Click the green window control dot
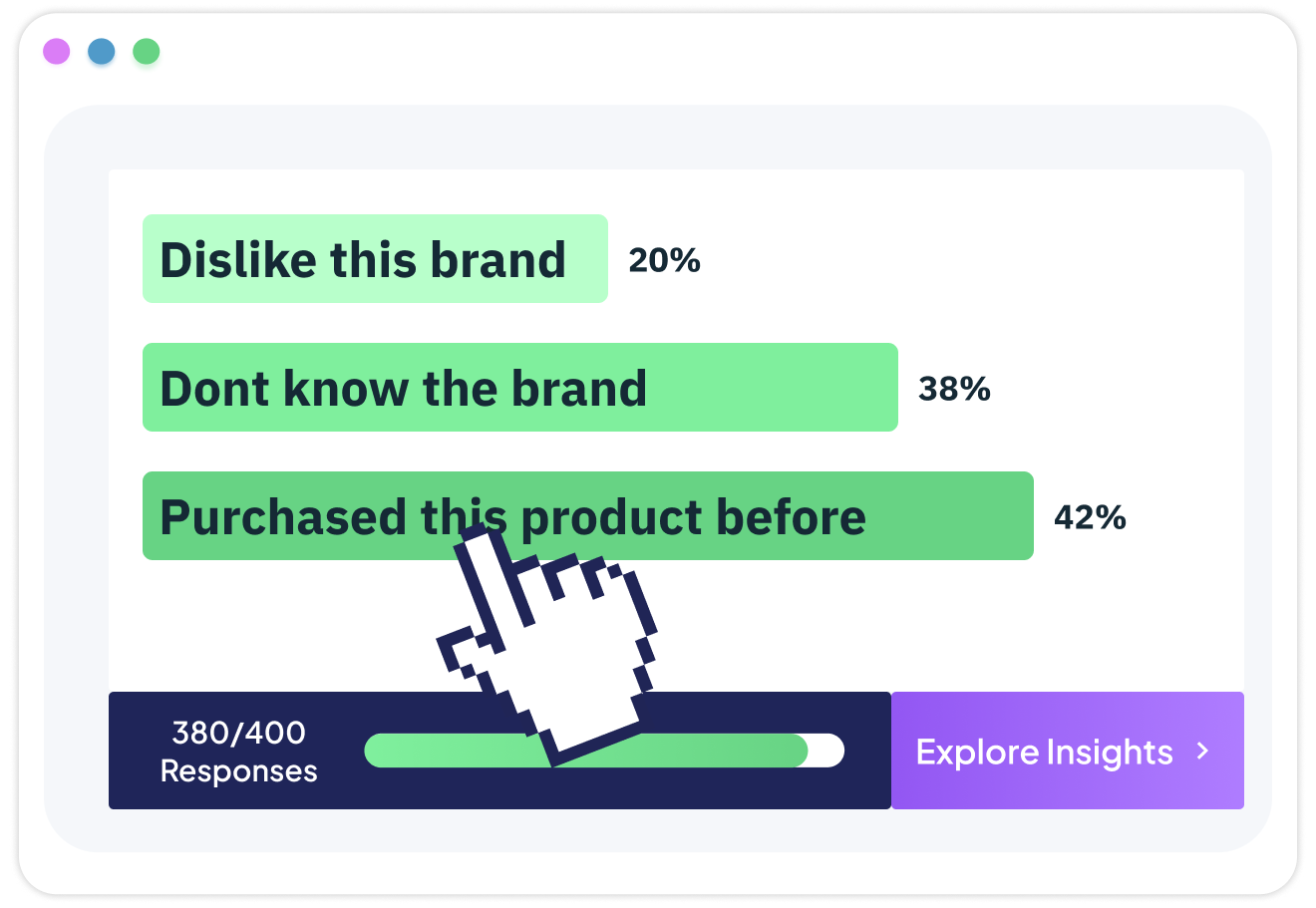The height and width of the screenshot is (908, 1316). tap(147, 52)
